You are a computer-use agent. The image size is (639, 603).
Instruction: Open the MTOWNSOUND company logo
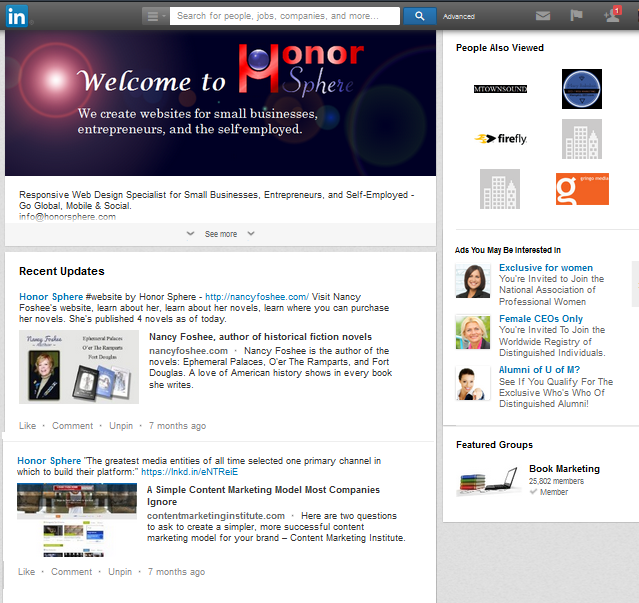[x=500, y=89]
